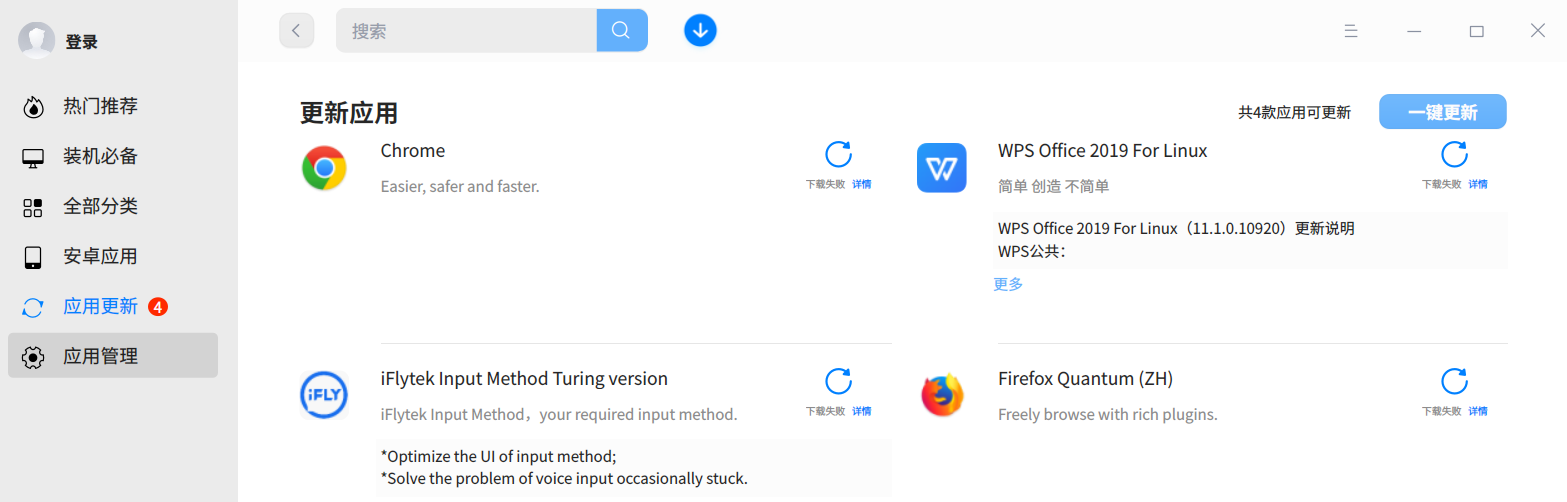Click the Firefox Quantum app icon
1567x502 pixels.
tap(941, 395)
